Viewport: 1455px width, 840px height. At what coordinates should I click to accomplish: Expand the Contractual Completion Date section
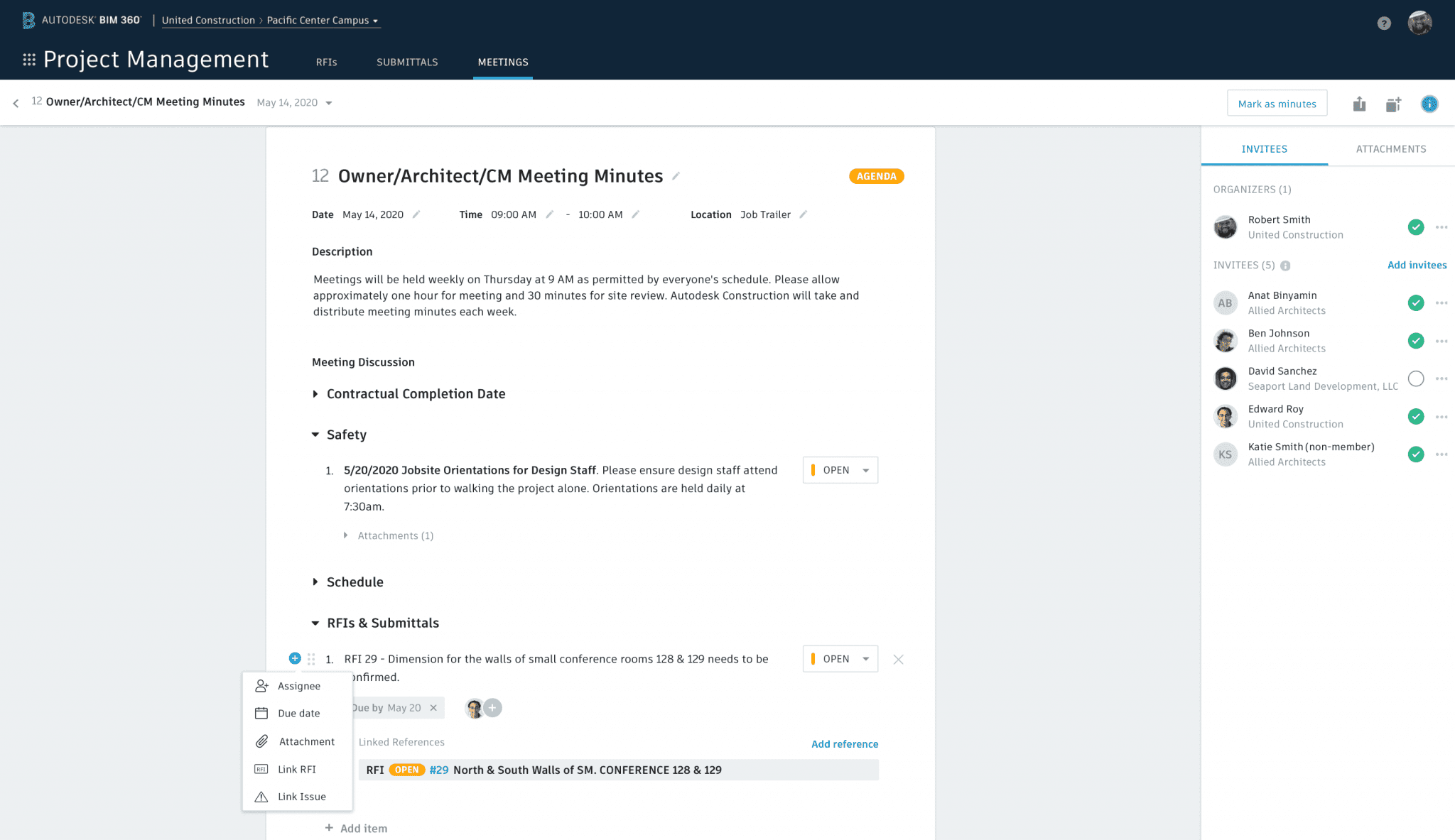[315, 394]
